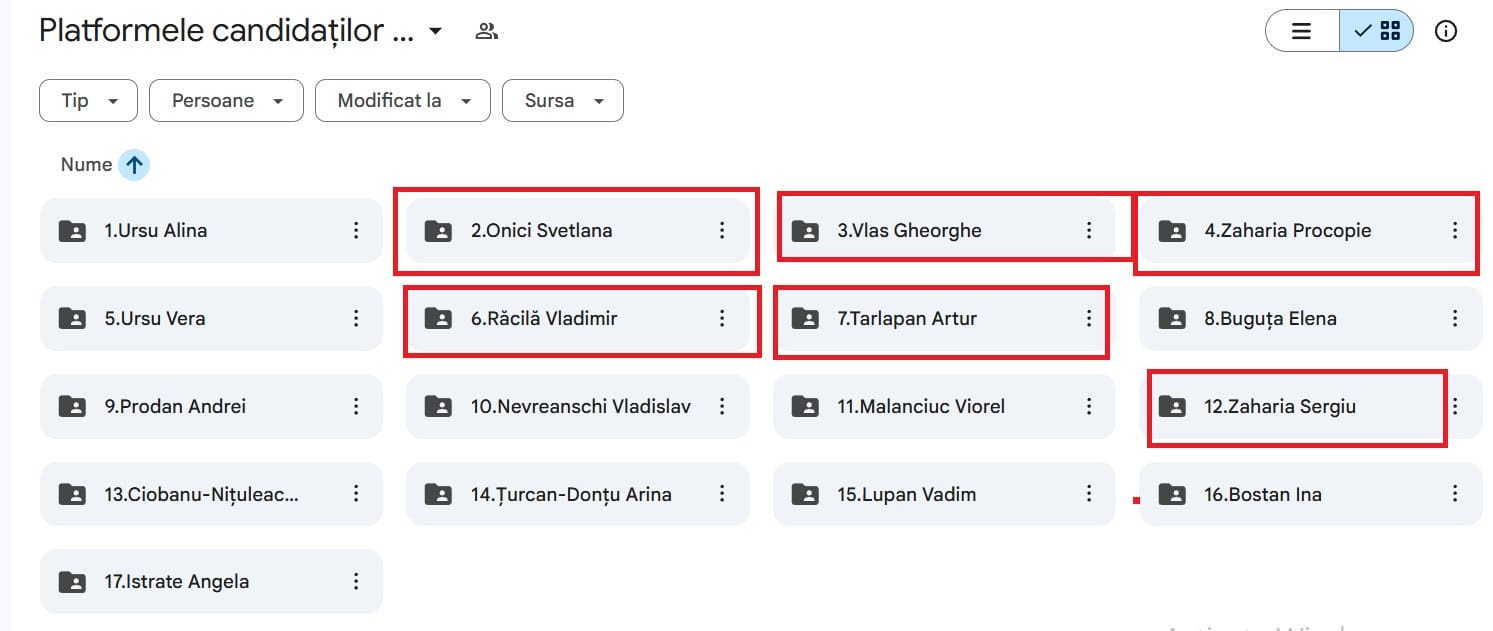
Task: Click the shared folder people icon beside title
Action: 487,31
